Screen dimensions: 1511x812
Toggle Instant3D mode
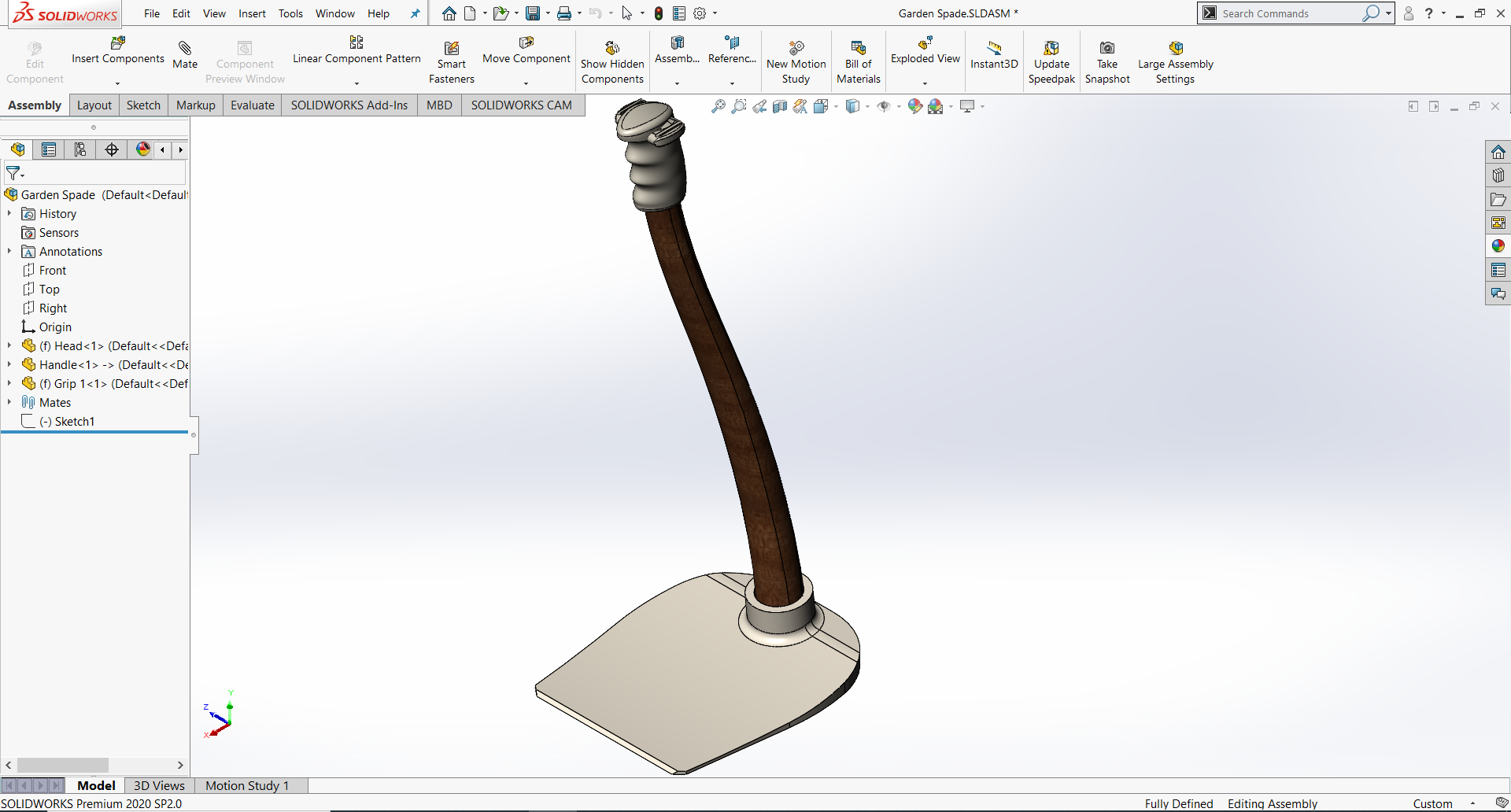[x=994, y=55]
